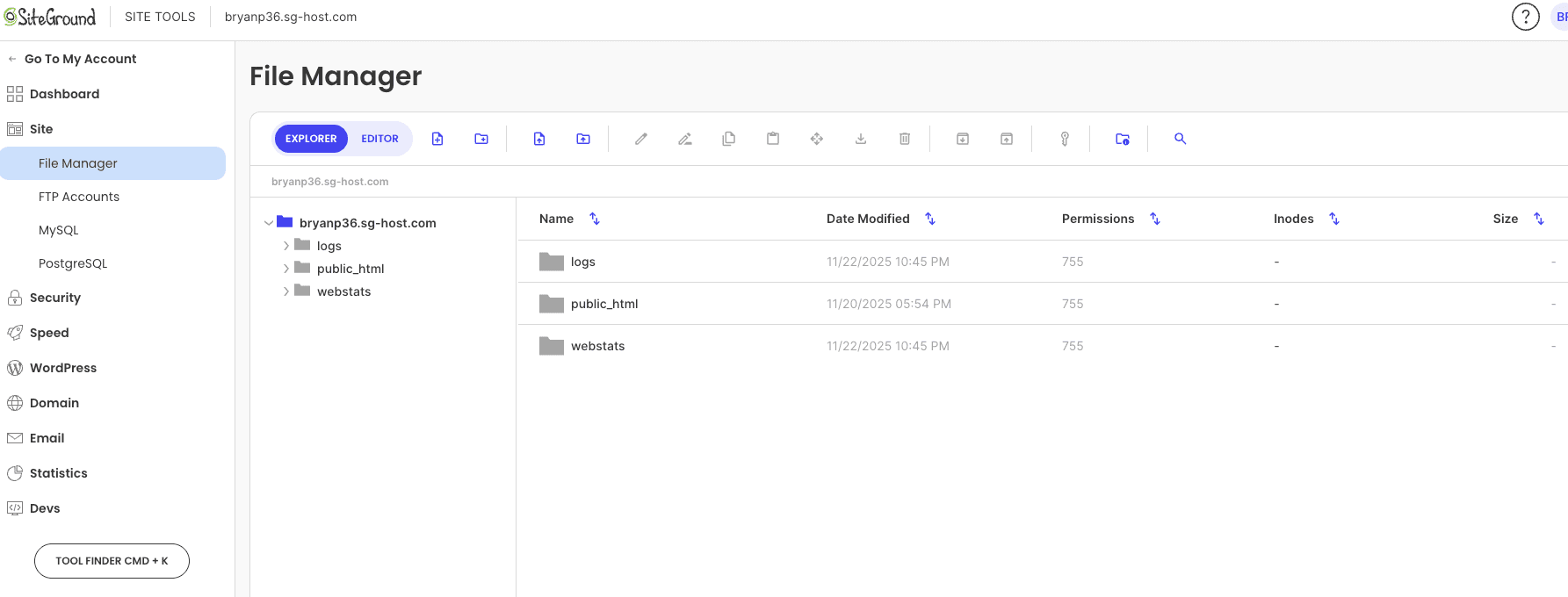
Task: Select the webstats folder in tree
Action: pyautogui.click(x=343, y=291)
